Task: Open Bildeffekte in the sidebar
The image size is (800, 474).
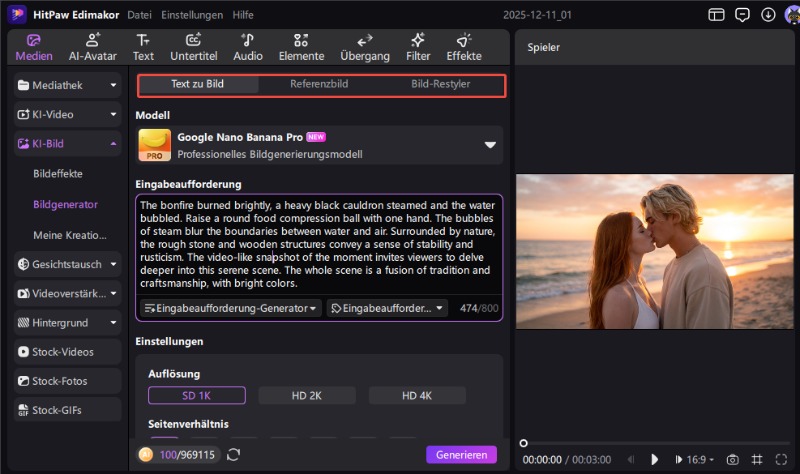Action: [x=58, y=173]
